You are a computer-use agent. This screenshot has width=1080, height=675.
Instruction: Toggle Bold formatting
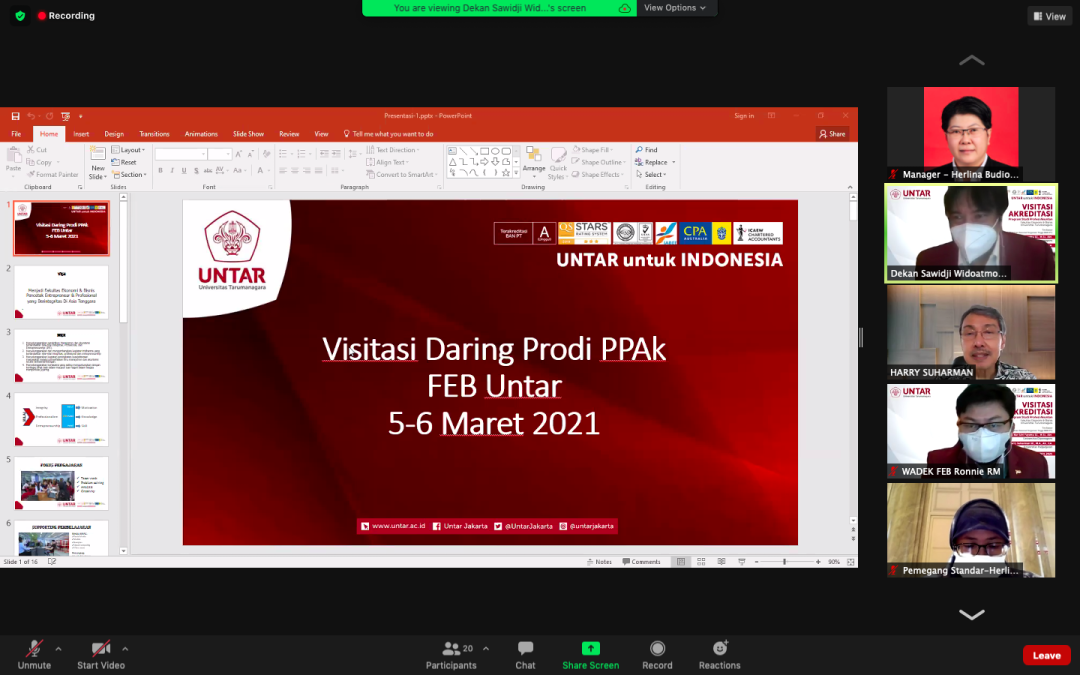(x=160, y=171)
